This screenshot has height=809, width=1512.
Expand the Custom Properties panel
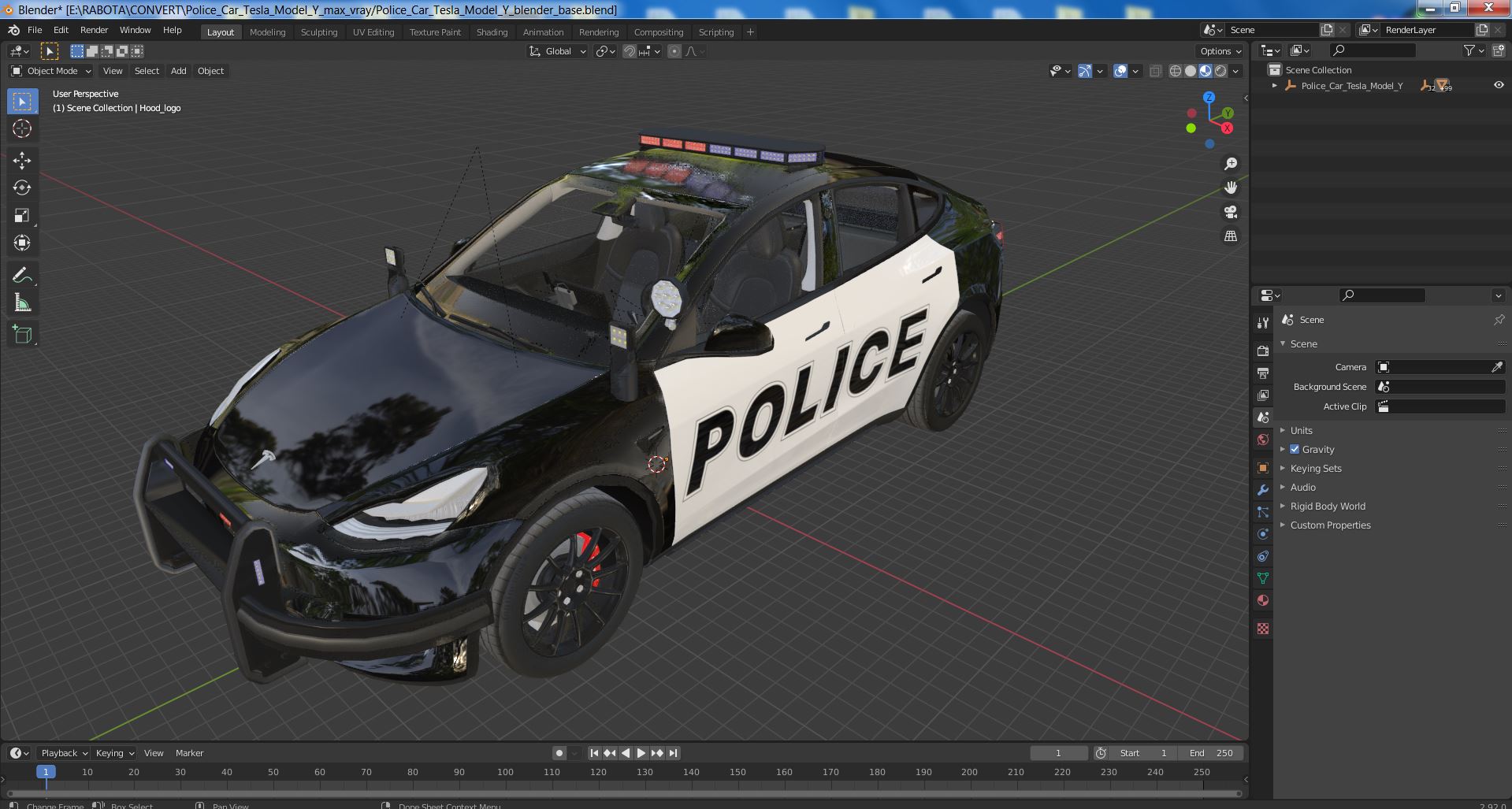coord(1330,525)
